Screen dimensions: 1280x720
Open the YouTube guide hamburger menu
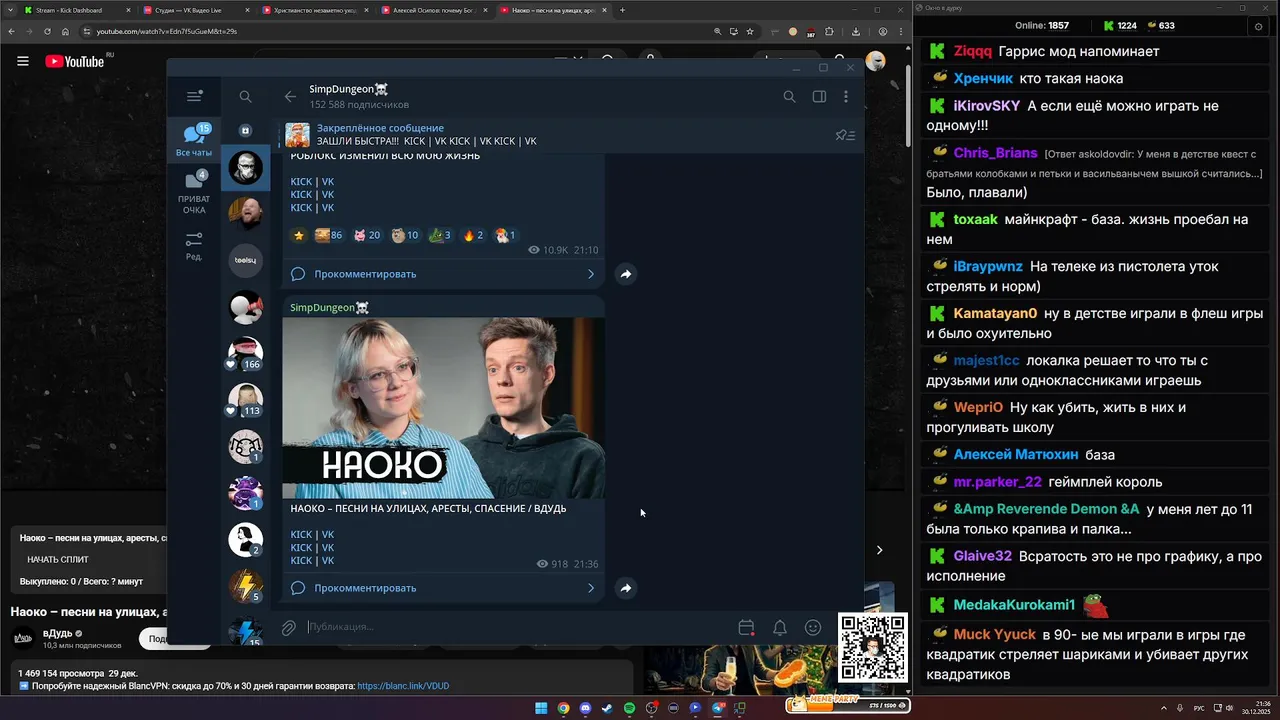22,61
